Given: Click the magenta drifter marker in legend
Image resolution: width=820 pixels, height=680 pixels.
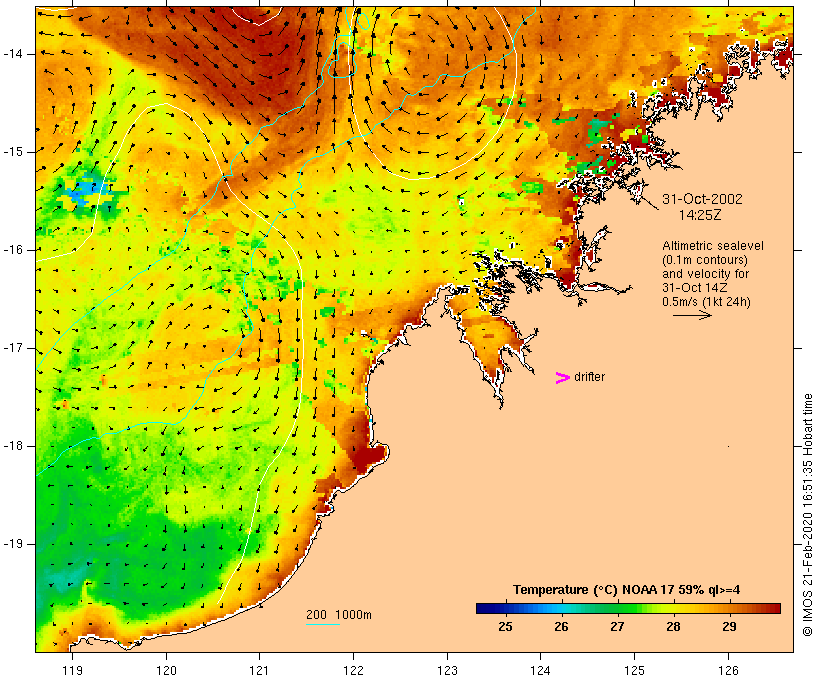Looking at the screenshot, I should 562,378.
